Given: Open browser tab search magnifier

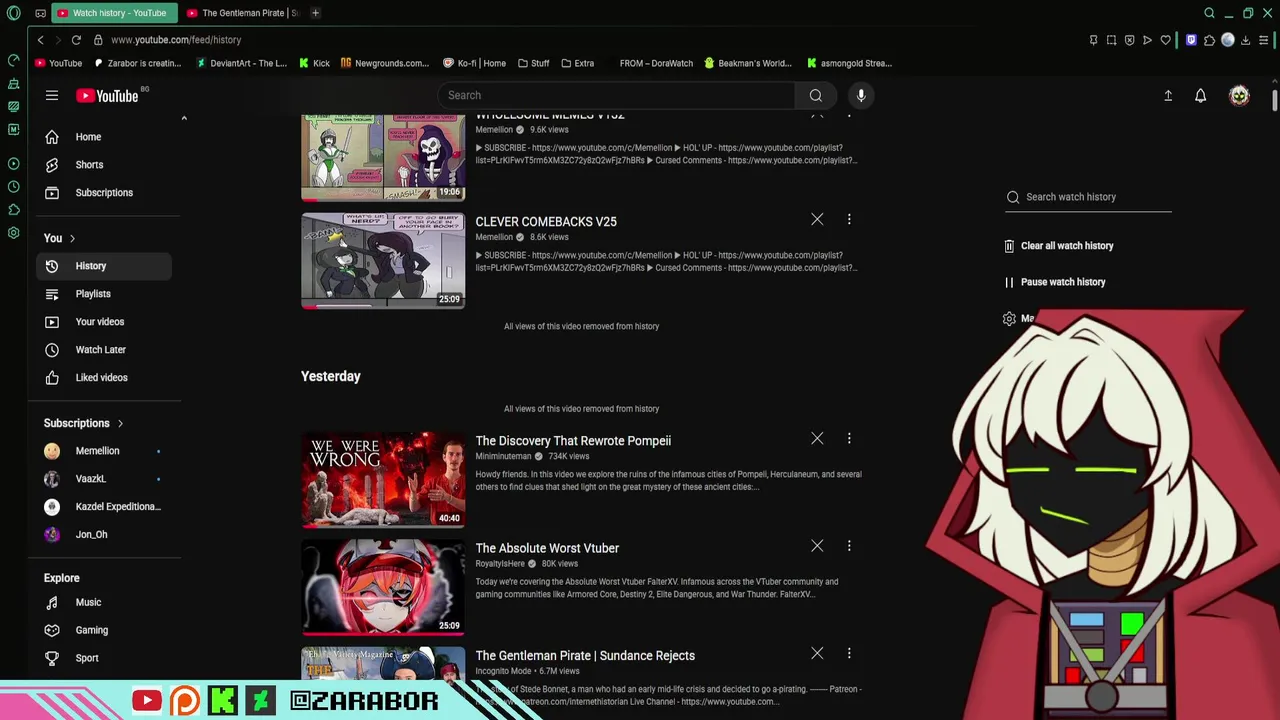Looking at the screenshot, I should point(1209,13).
